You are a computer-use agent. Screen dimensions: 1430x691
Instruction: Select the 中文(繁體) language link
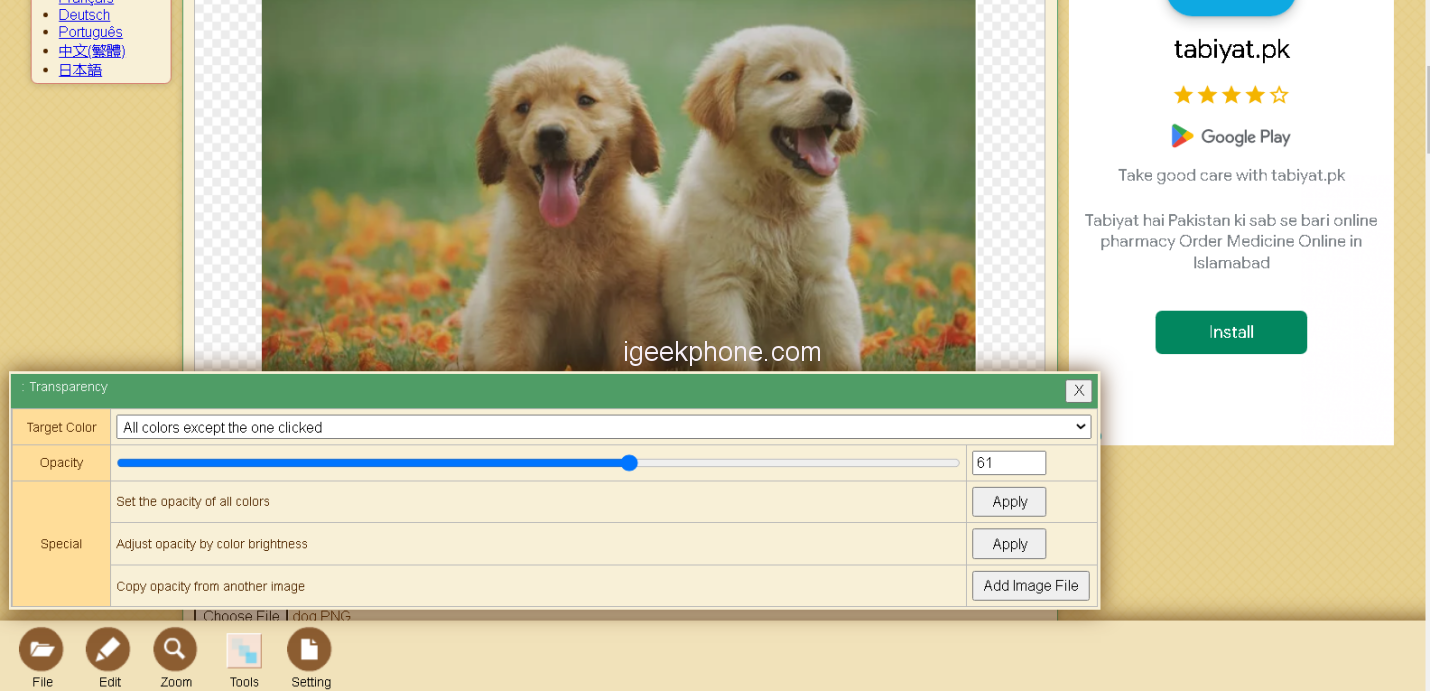92,51
